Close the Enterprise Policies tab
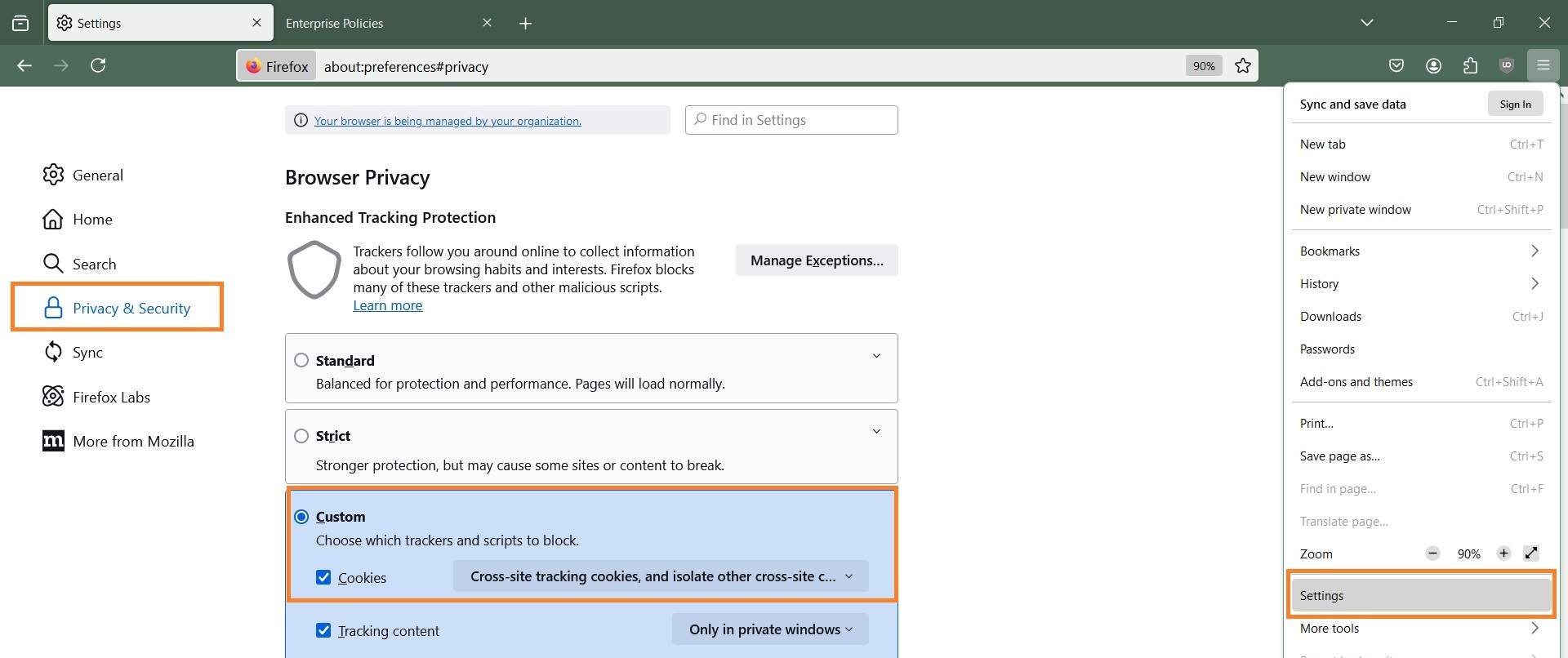Viewport: 1568px width, 658px height. [x=487, y=23]
